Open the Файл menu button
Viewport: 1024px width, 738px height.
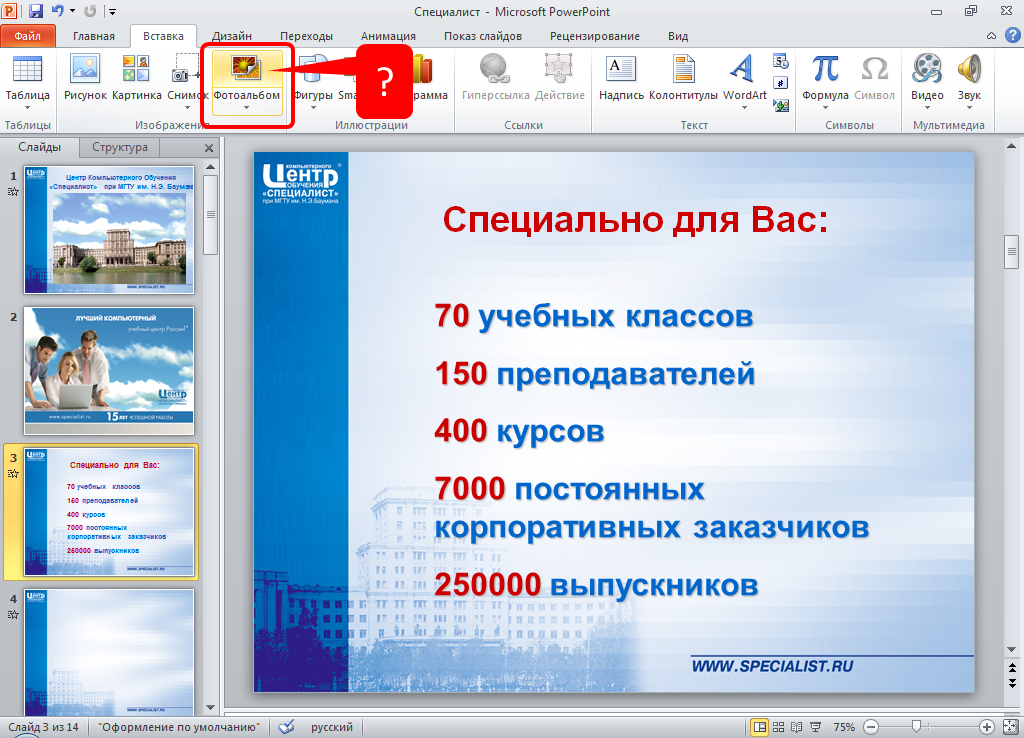[28, 36]
